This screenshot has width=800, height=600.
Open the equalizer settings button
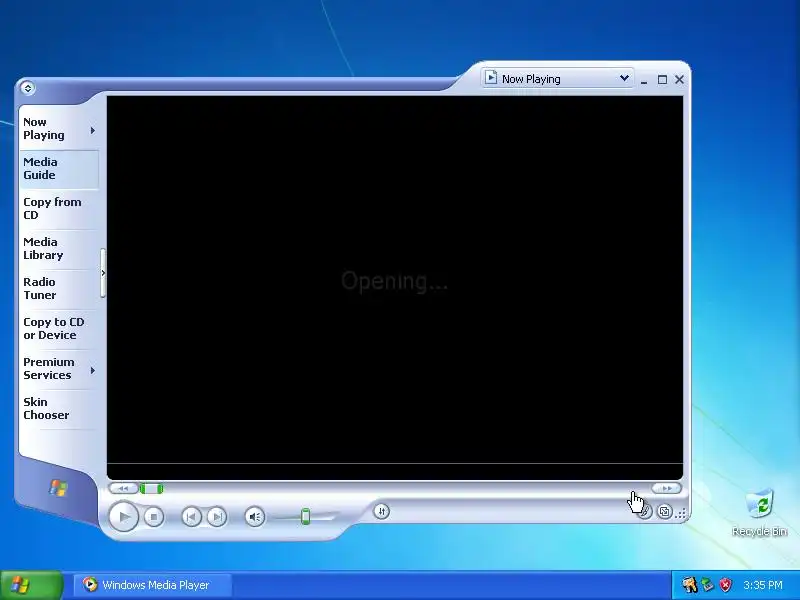point(381,511)
